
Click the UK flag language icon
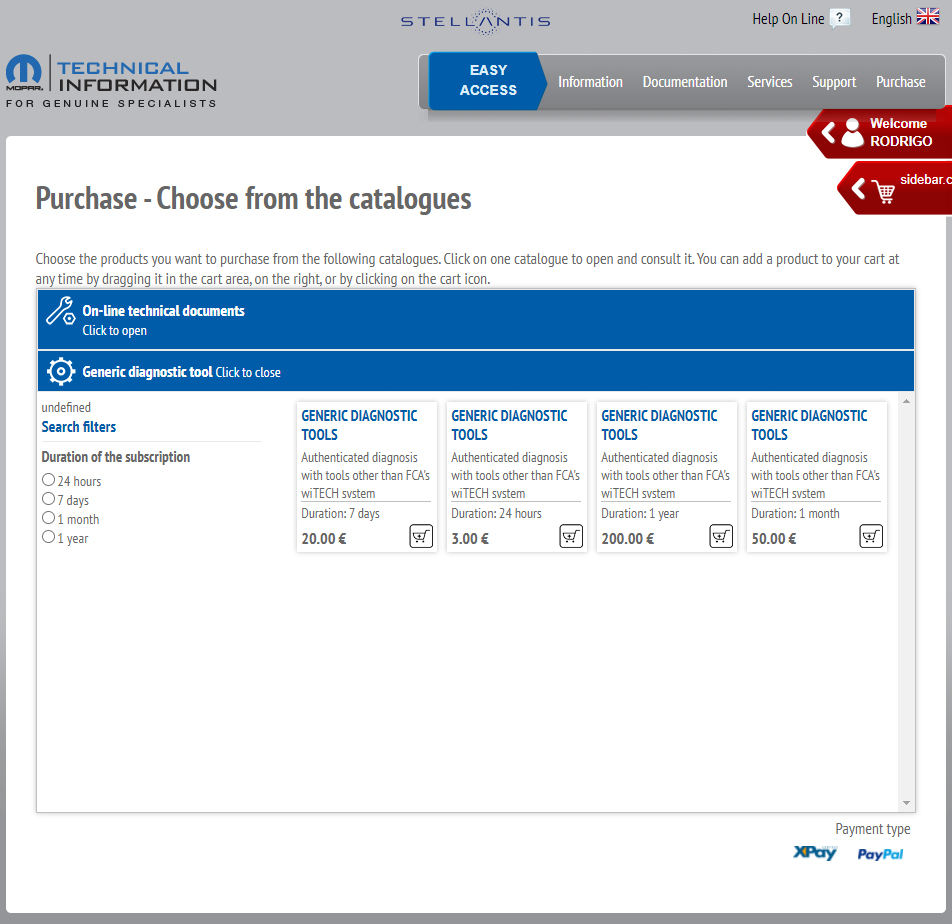[x=928, y=16]
